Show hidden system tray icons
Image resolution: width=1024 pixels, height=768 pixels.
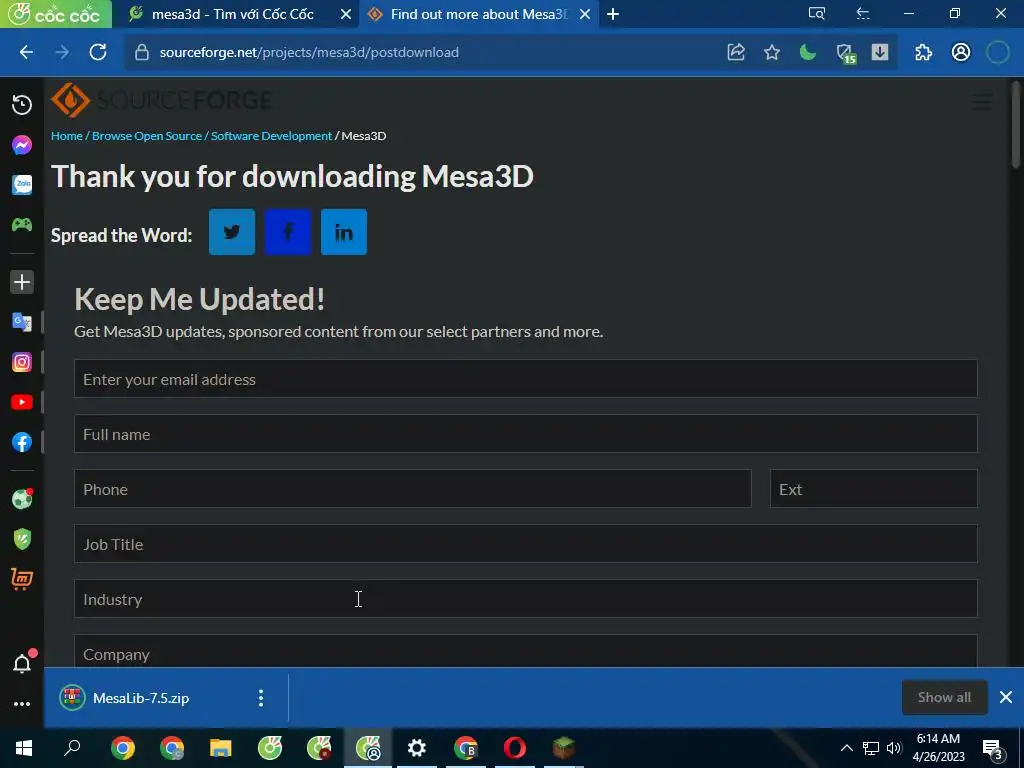pyautogui.click(x=846, y=748)
